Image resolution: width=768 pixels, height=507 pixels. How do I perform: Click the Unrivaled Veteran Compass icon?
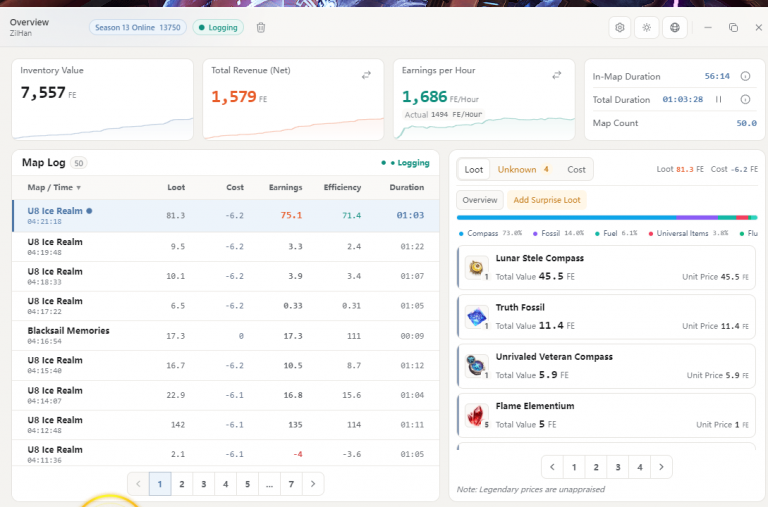tap(476, 366)
